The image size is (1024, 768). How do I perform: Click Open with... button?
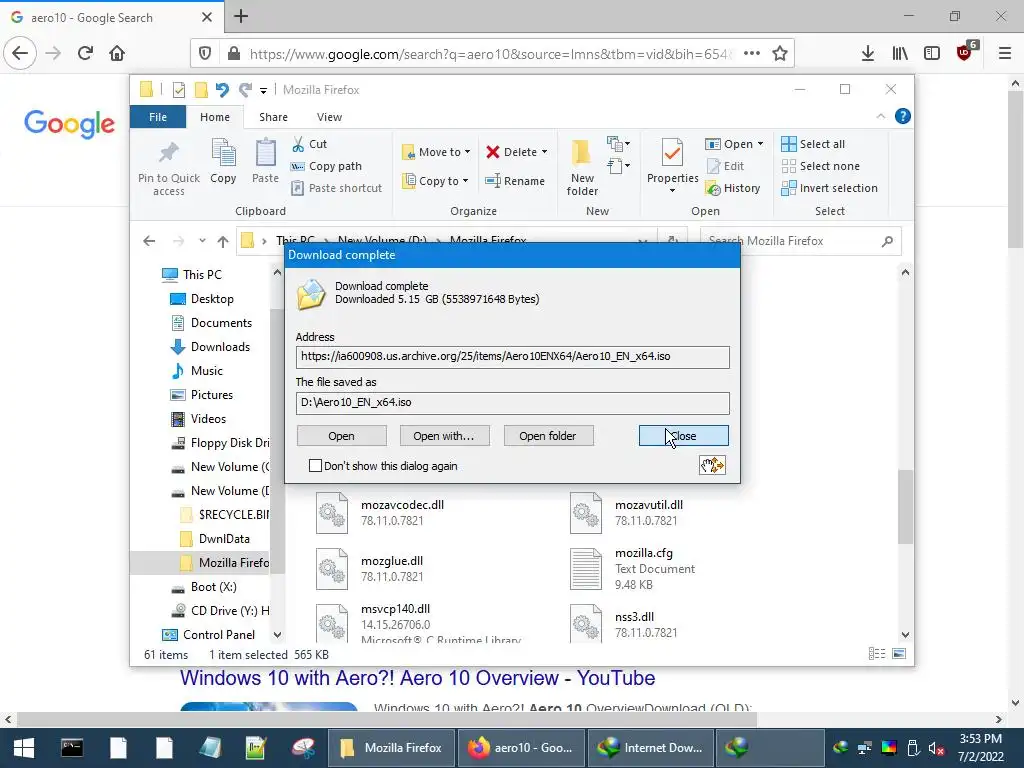[x=444, y=436]
